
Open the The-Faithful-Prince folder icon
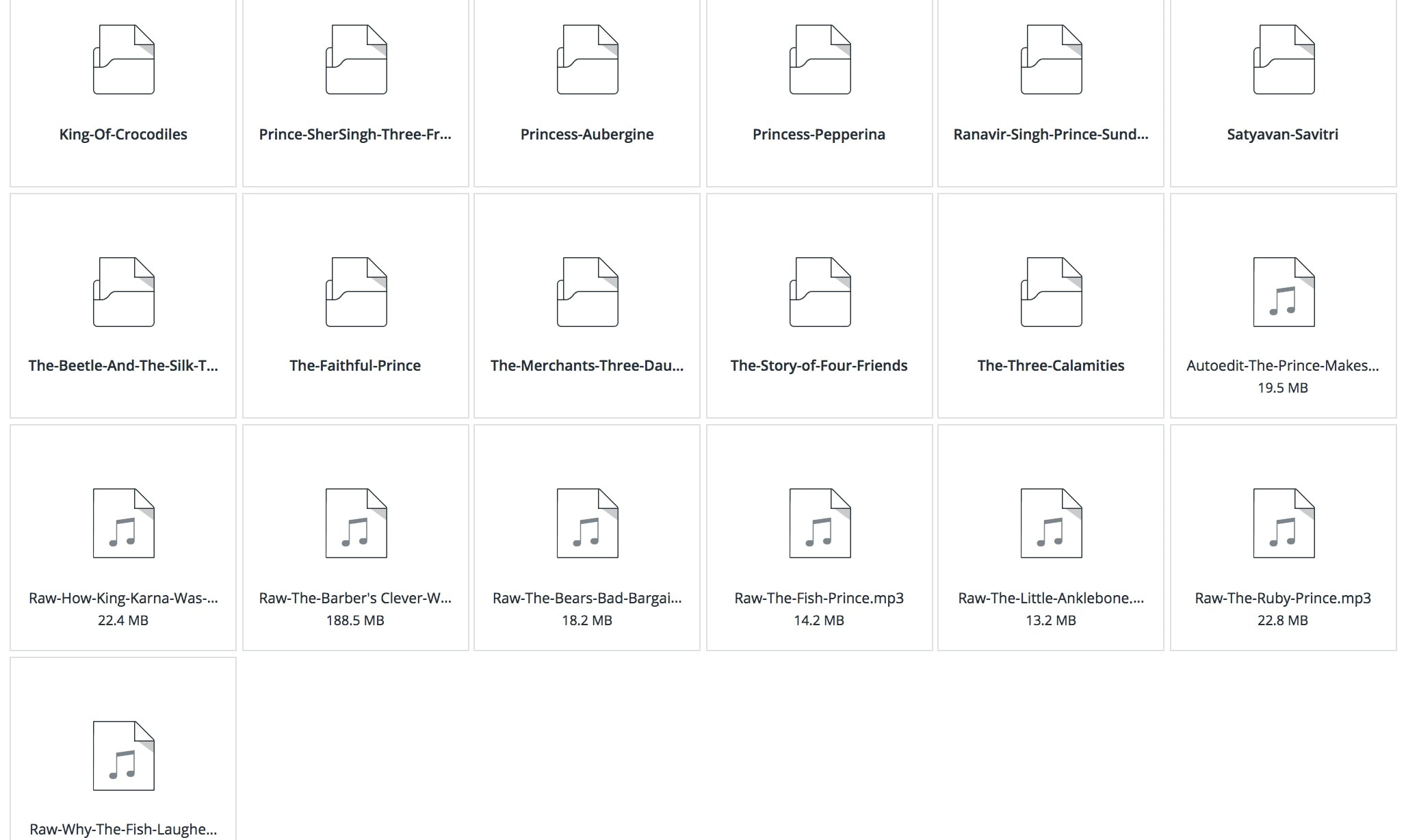pyautogui.click(x=356, y=292)
